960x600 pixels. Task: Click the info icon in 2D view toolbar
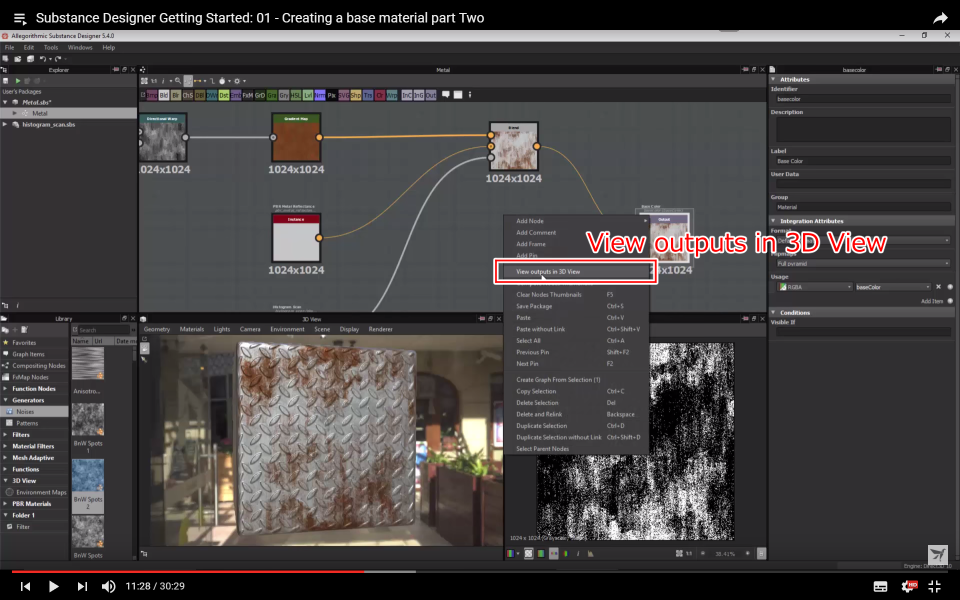(578, 553)
